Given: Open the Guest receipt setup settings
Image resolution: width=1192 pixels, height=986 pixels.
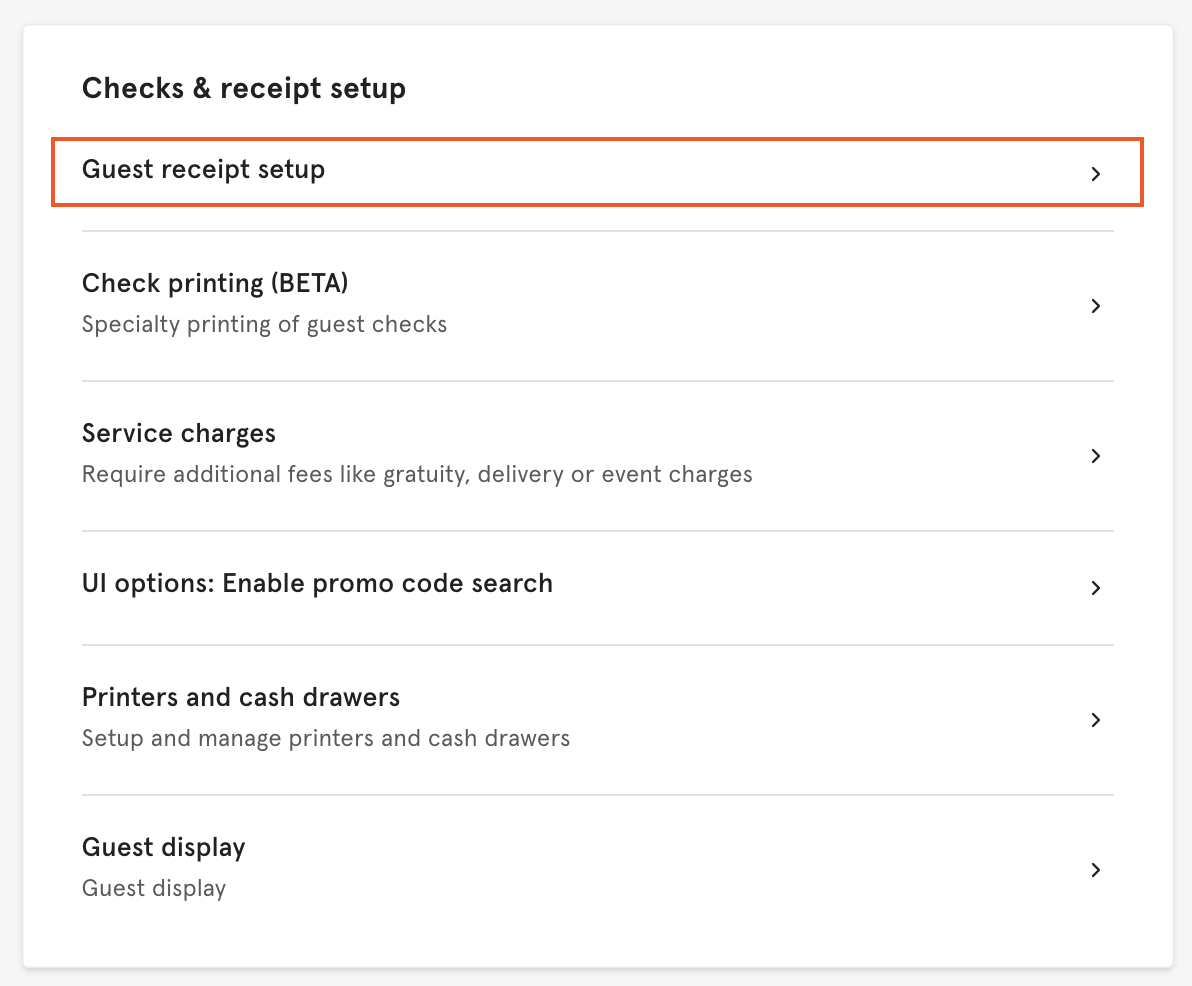Looking at the screenshot, I should pos(203,170).
